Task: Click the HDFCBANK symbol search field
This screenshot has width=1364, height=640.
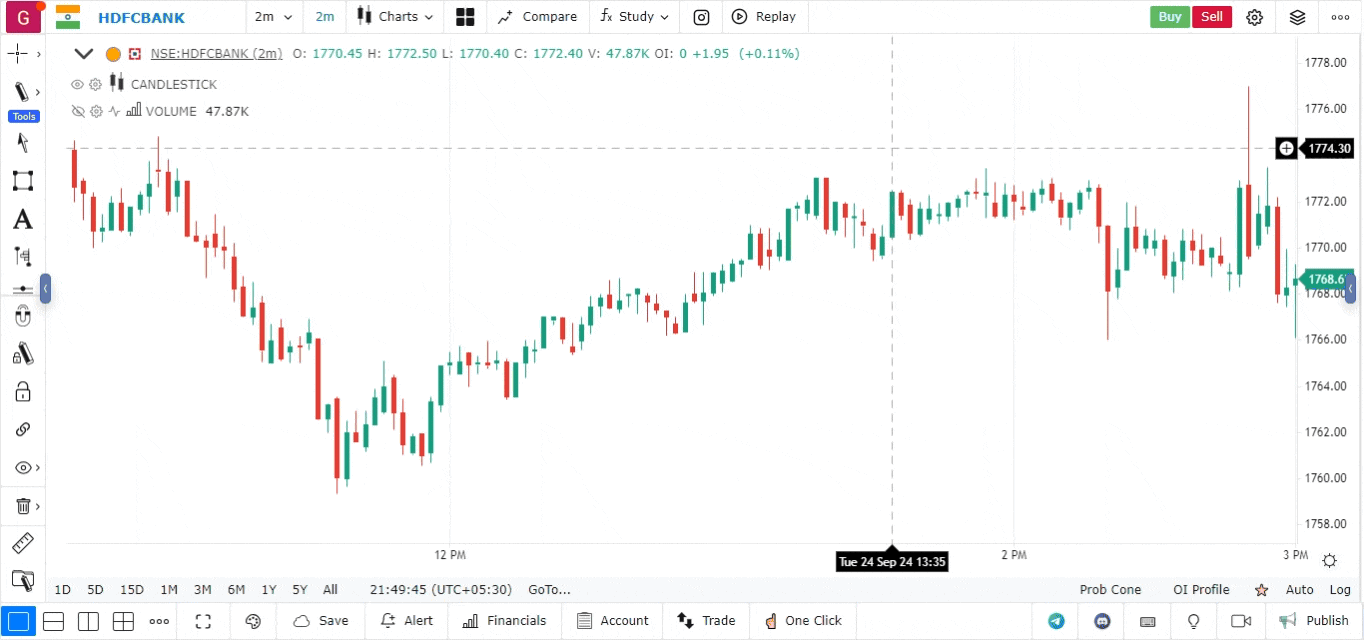Action: click(x=140, y=16)
